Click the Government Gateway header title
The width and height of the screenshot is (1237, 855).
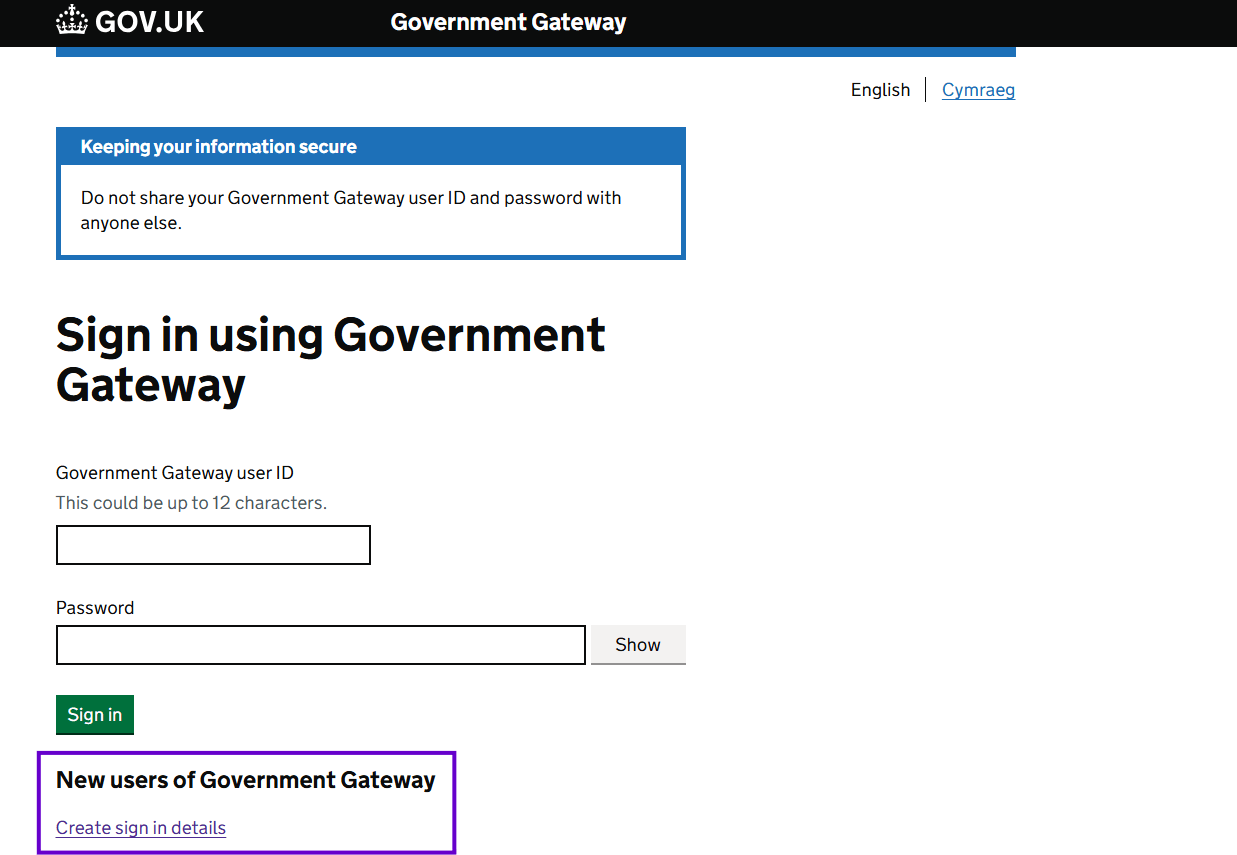[508, 22]
